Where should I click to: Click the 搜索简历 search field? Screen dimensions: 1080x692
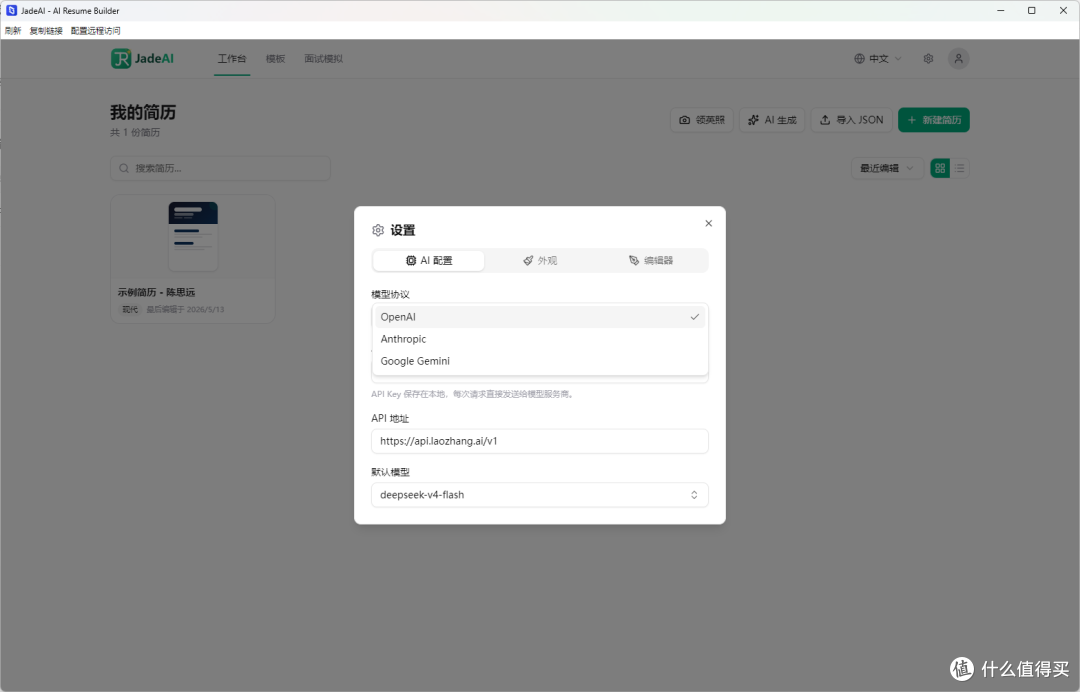[220, 168]
